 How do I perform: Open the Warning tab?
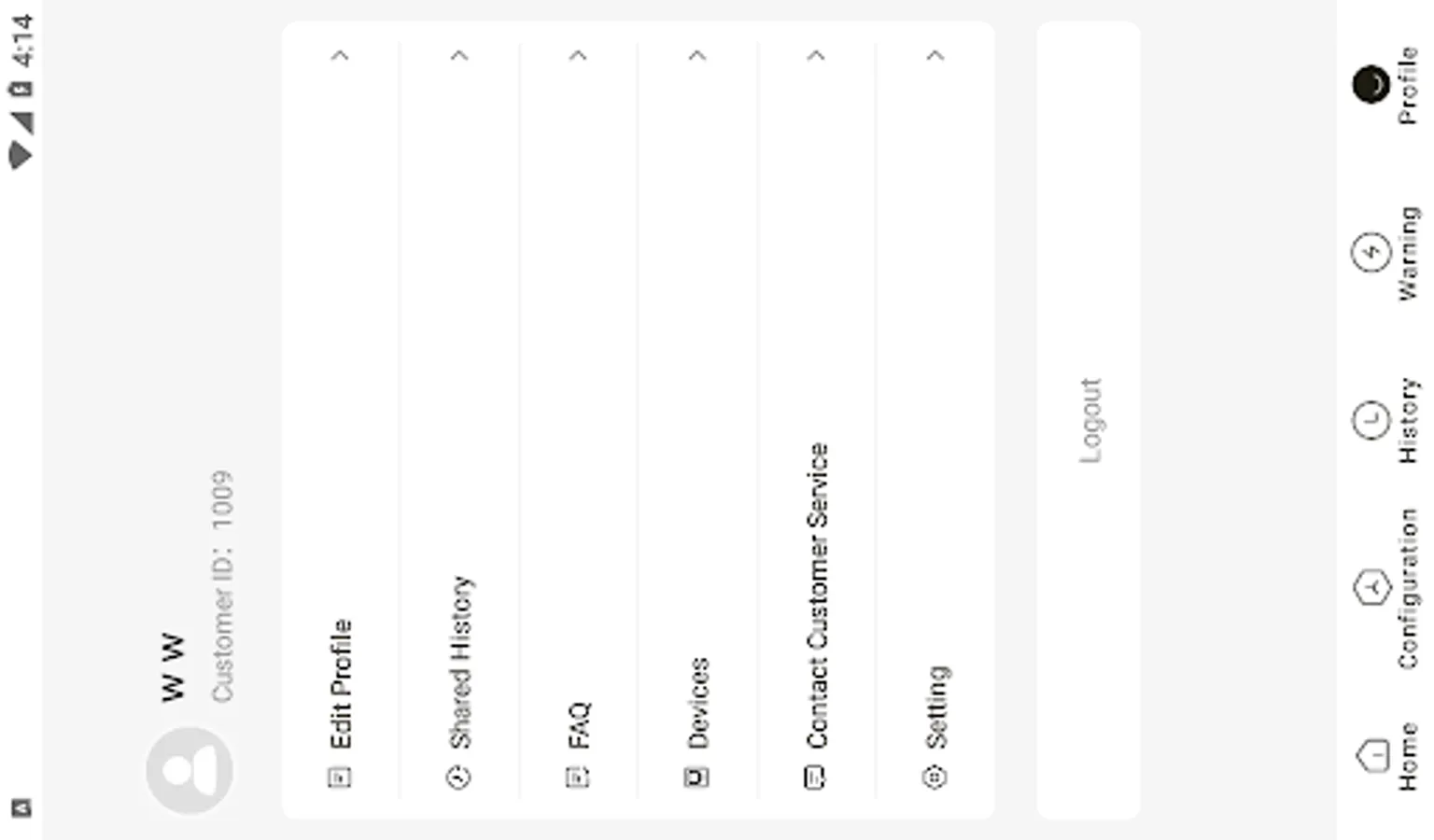tap(1386, 253)
